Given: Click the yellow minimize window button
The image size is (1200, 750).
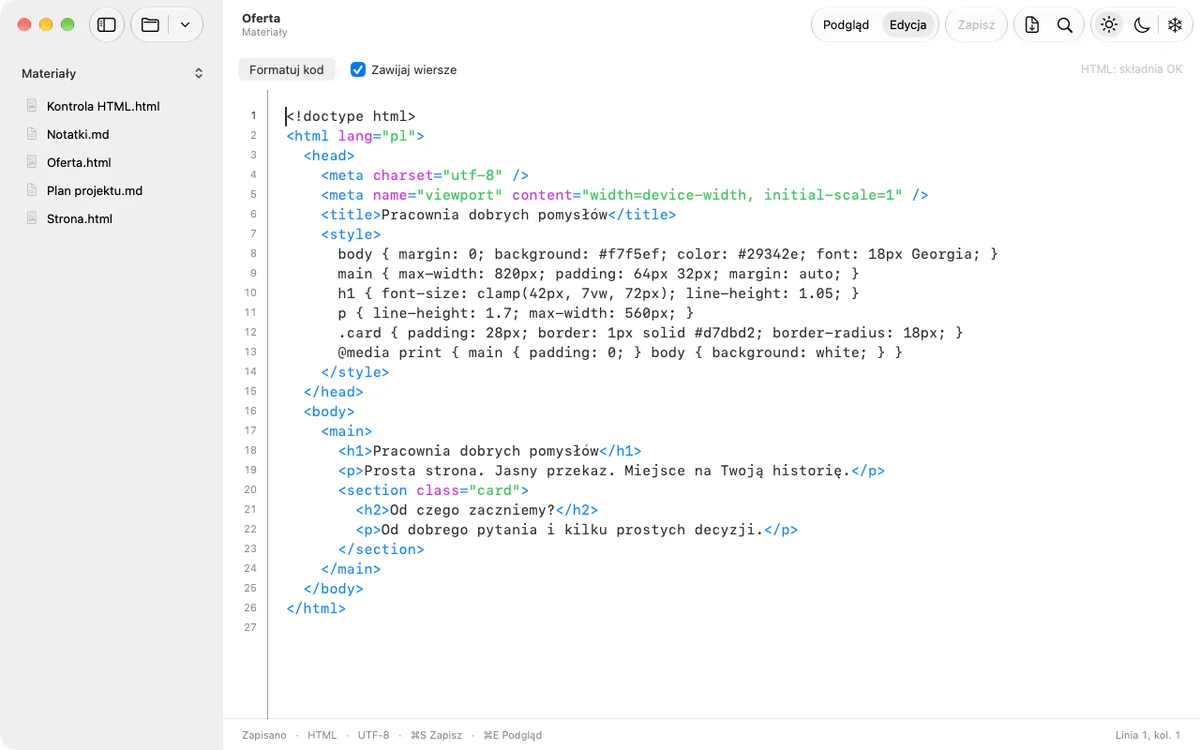Looking at the screenshot, I should click(x=46, y=25).
